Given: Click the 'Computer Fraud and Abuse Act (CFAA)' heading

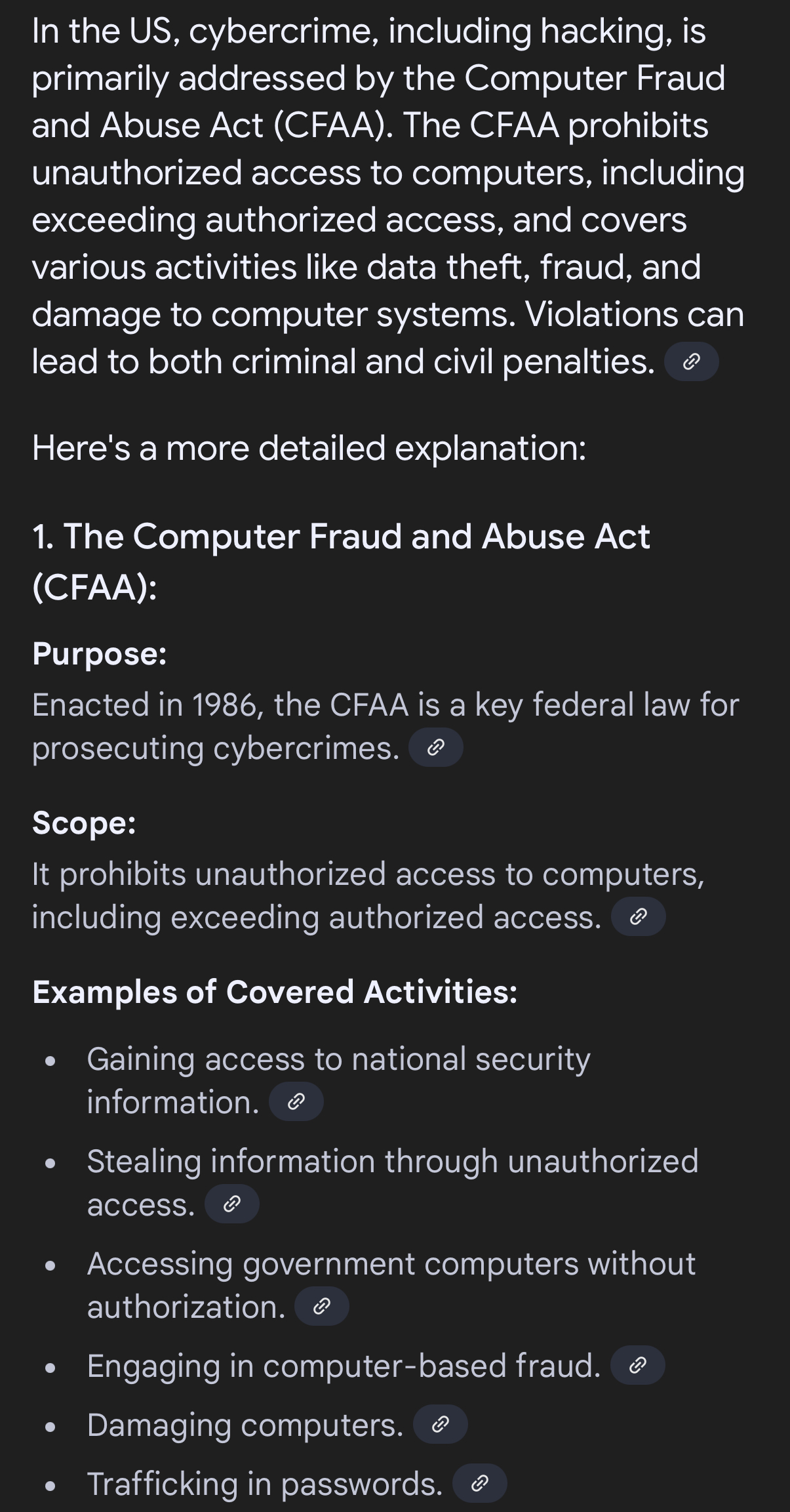Looking at the screenshot, I should pos(341,561).
